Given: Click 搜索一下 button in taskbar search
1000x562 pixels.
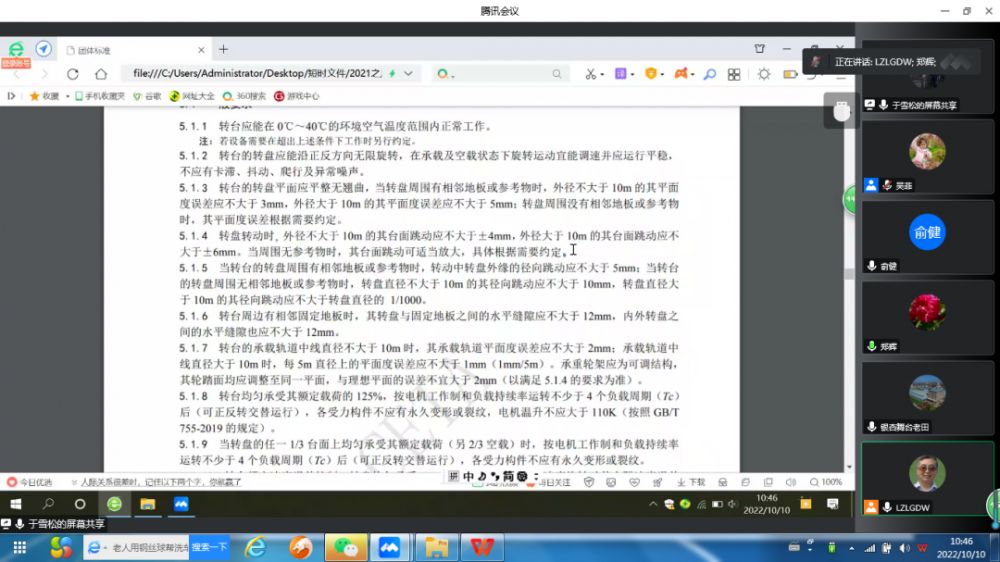Looking at the screenshot, I should pyautogui.click(x=209, y=547).
